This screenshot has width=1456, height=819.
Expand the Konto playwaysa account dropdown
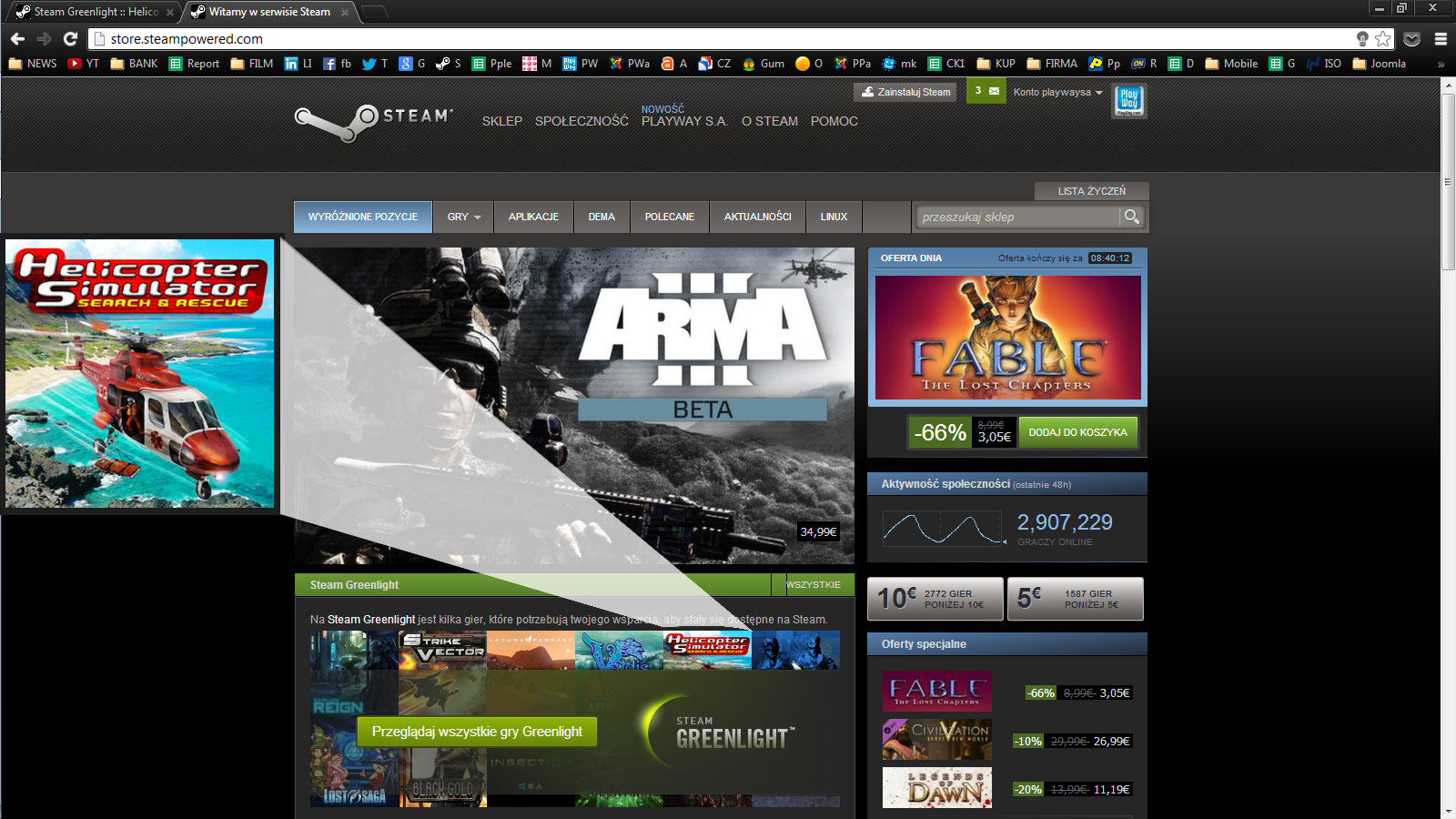[1057, 92]
